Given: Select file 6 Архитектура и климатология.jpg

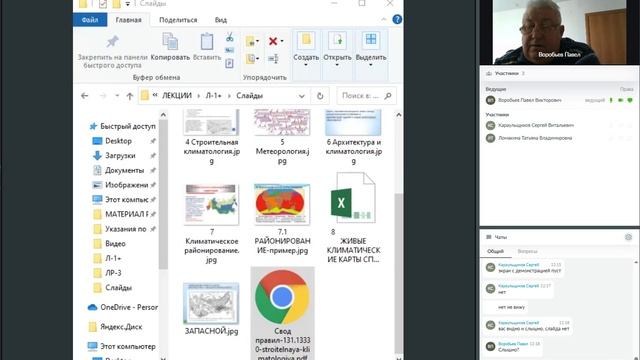Looking at the screenshot, I should [353, 137].
